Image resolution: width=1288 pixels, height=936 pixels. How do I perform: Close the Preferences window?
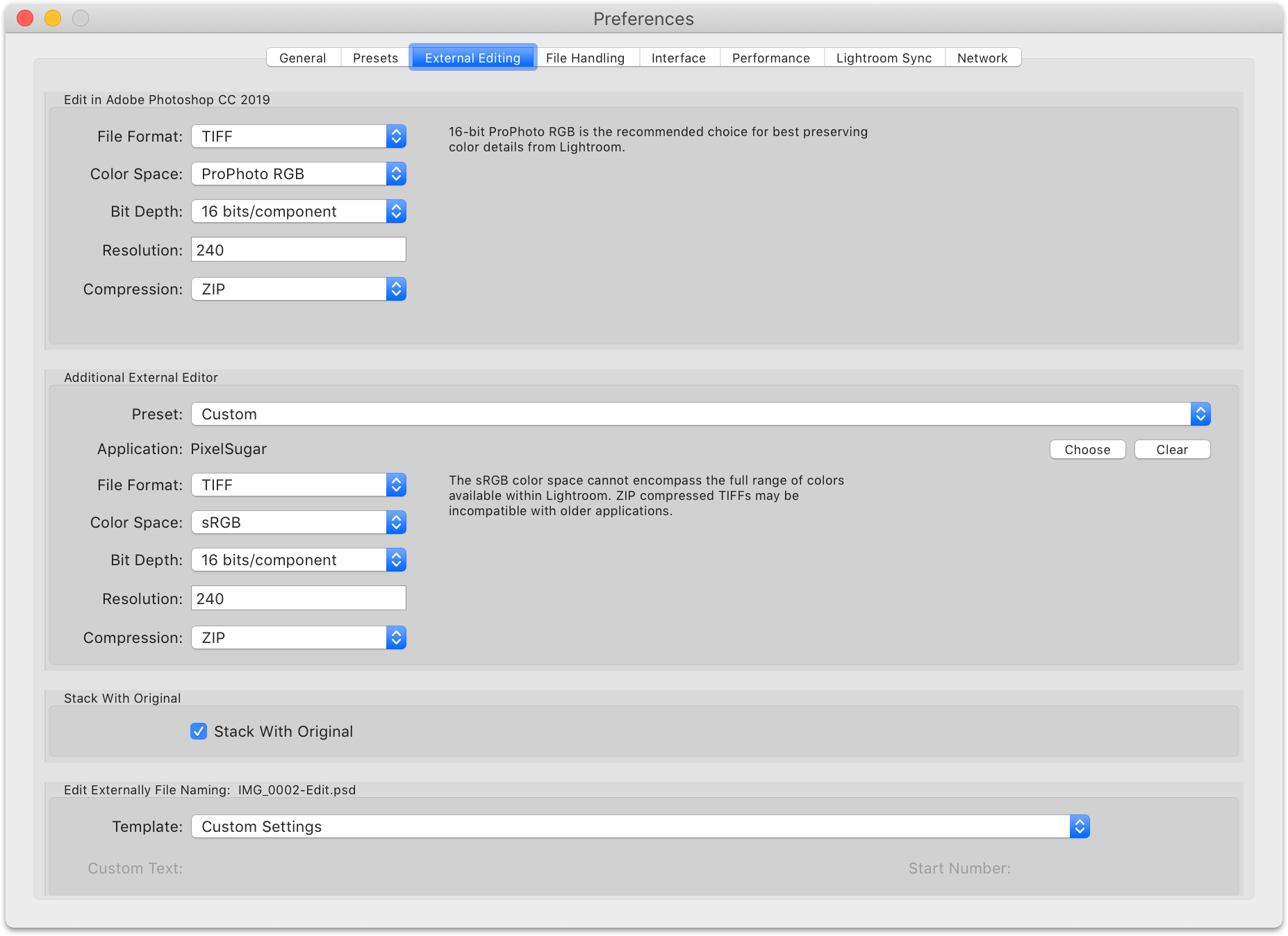[25, 18]
